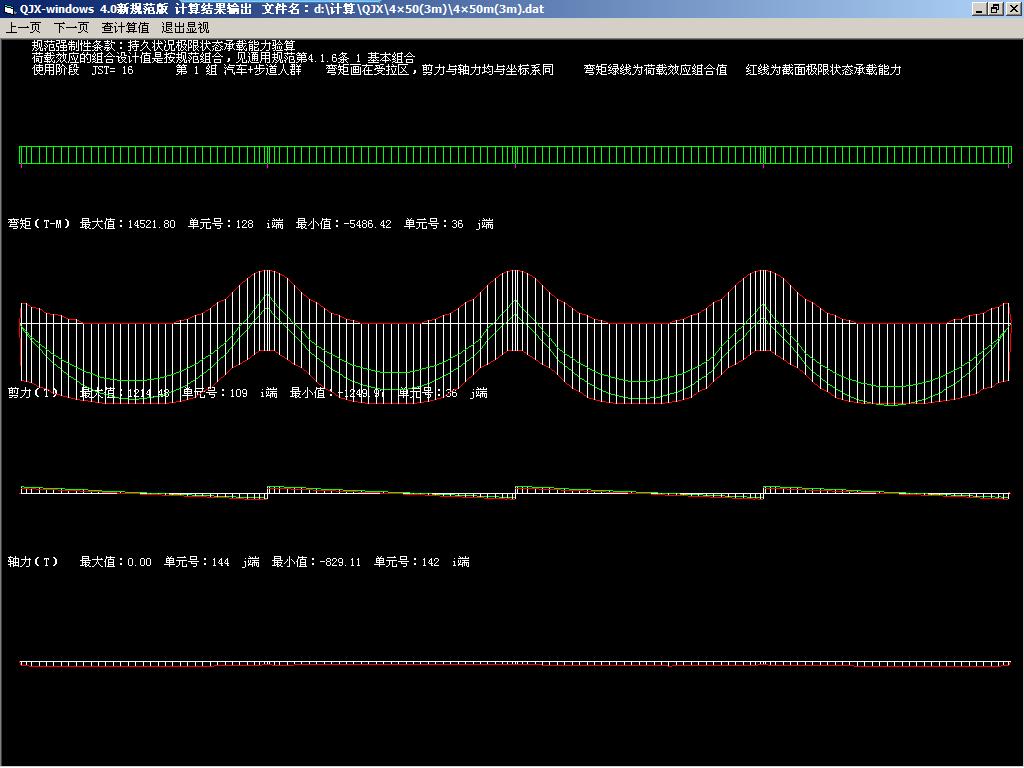Click the 单元号：144 text
This screenshot has width=1024, height=768.
coord(197,562)
